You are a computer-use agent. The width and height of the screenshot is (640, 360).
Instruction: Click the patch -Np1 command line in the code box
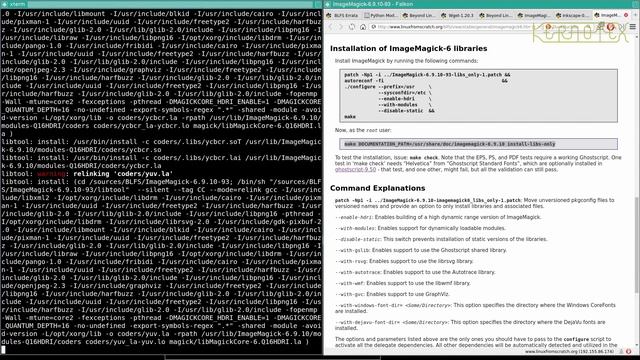point(427,75)
